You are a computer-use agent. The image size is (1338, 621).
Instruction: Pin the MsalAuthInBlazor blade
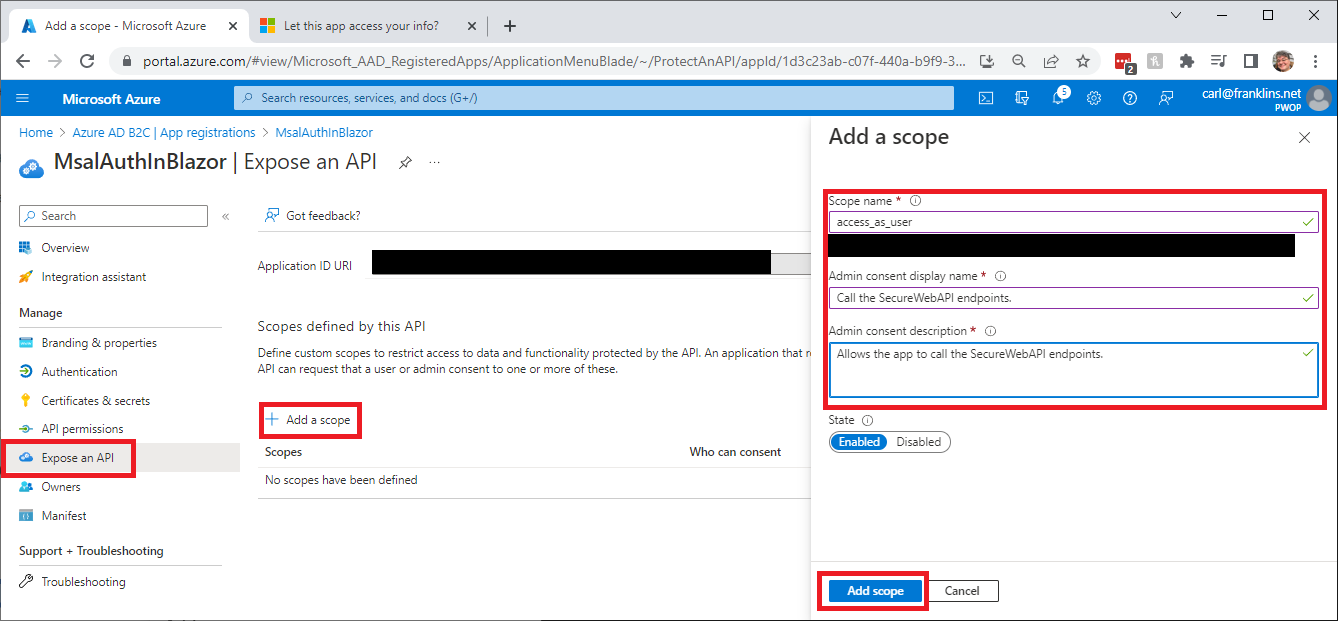point(405,162)
